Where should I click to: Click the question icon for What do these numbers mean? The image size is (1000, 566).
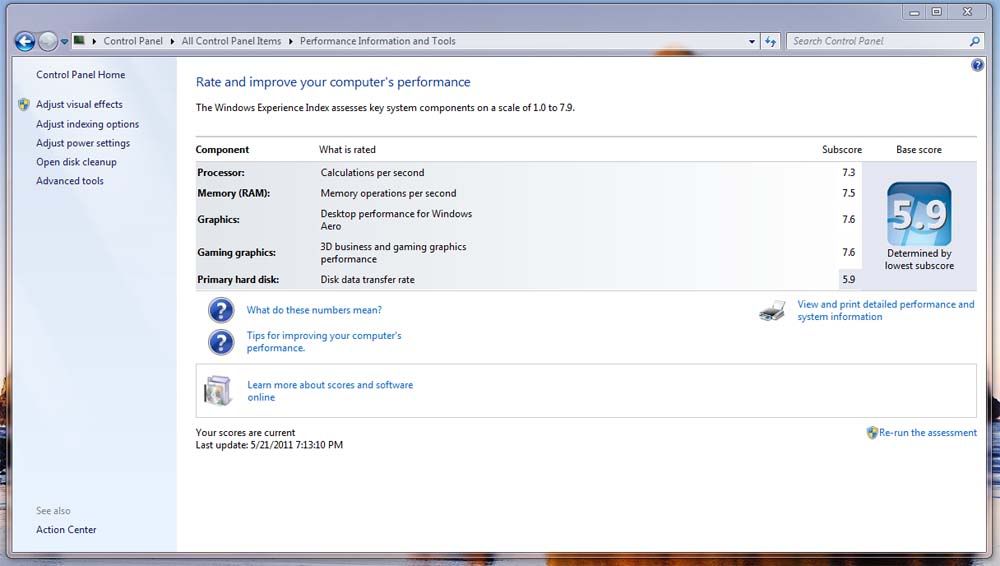pyautogui.click(x=221, y=310)
